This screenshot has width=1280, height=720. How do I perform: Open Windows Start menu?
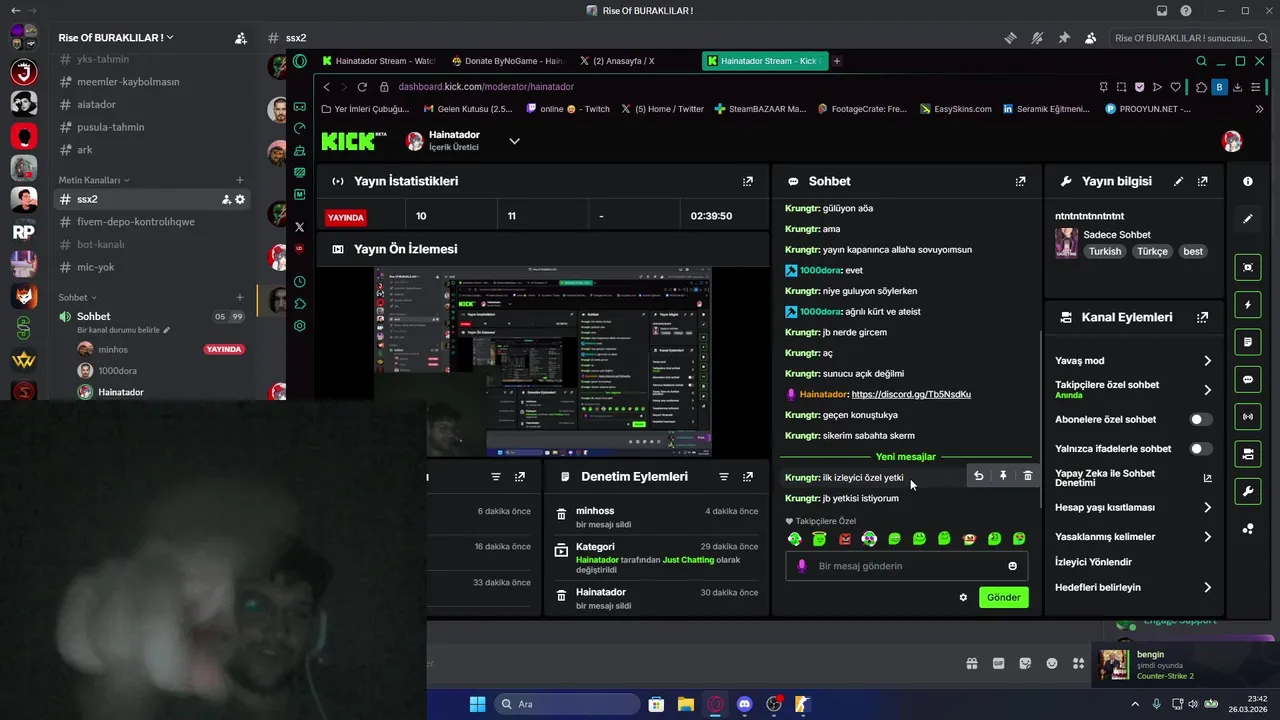point(477,704)
